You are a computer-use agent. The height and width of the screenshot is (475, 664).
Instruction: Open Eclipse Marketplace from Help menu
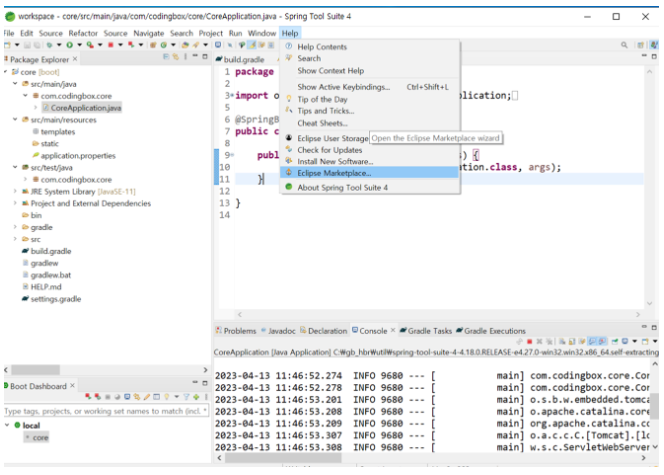pos(334,172)
